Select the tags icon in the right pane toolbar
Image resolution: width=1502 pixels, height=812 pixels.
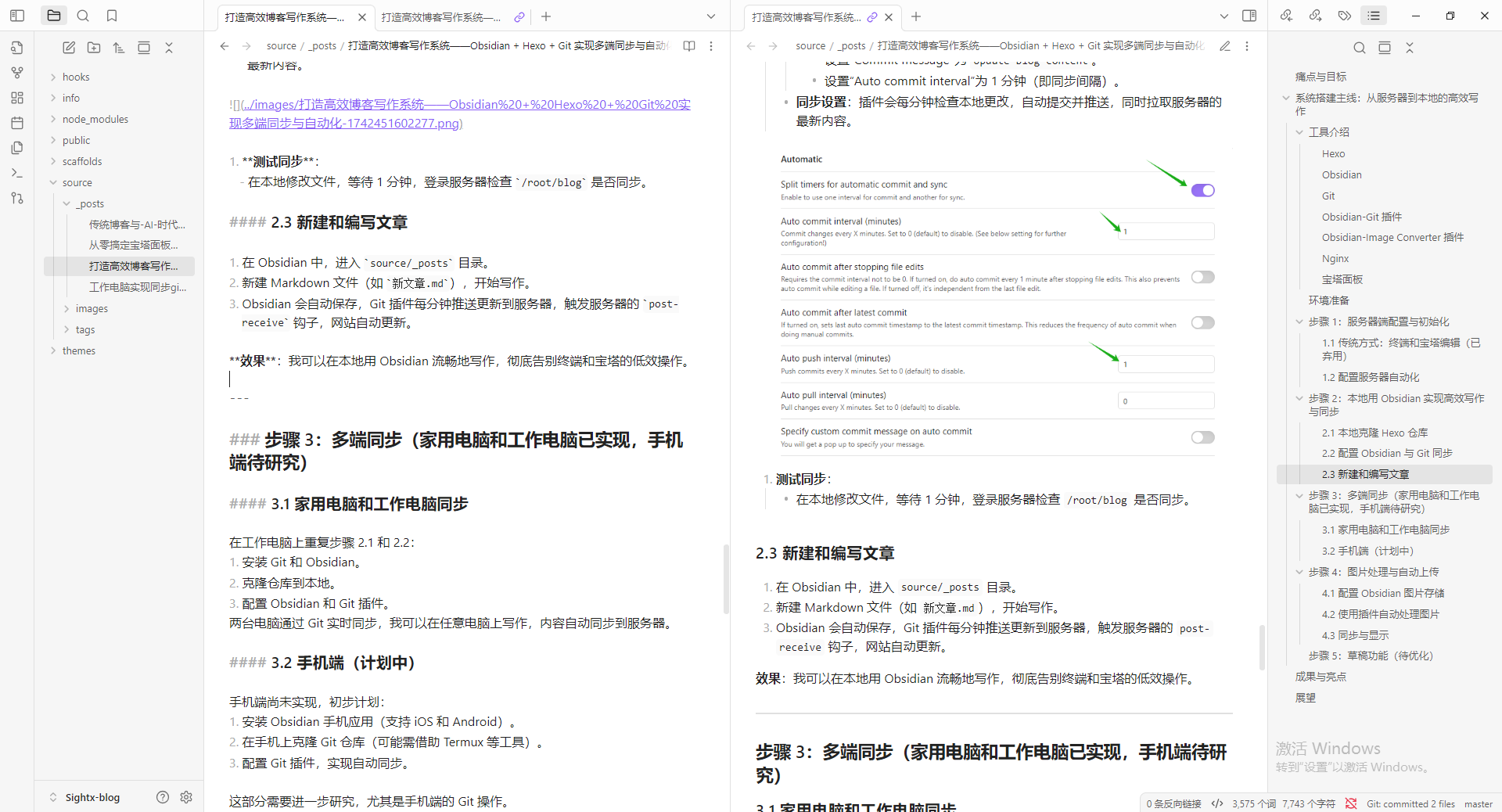1344,15
